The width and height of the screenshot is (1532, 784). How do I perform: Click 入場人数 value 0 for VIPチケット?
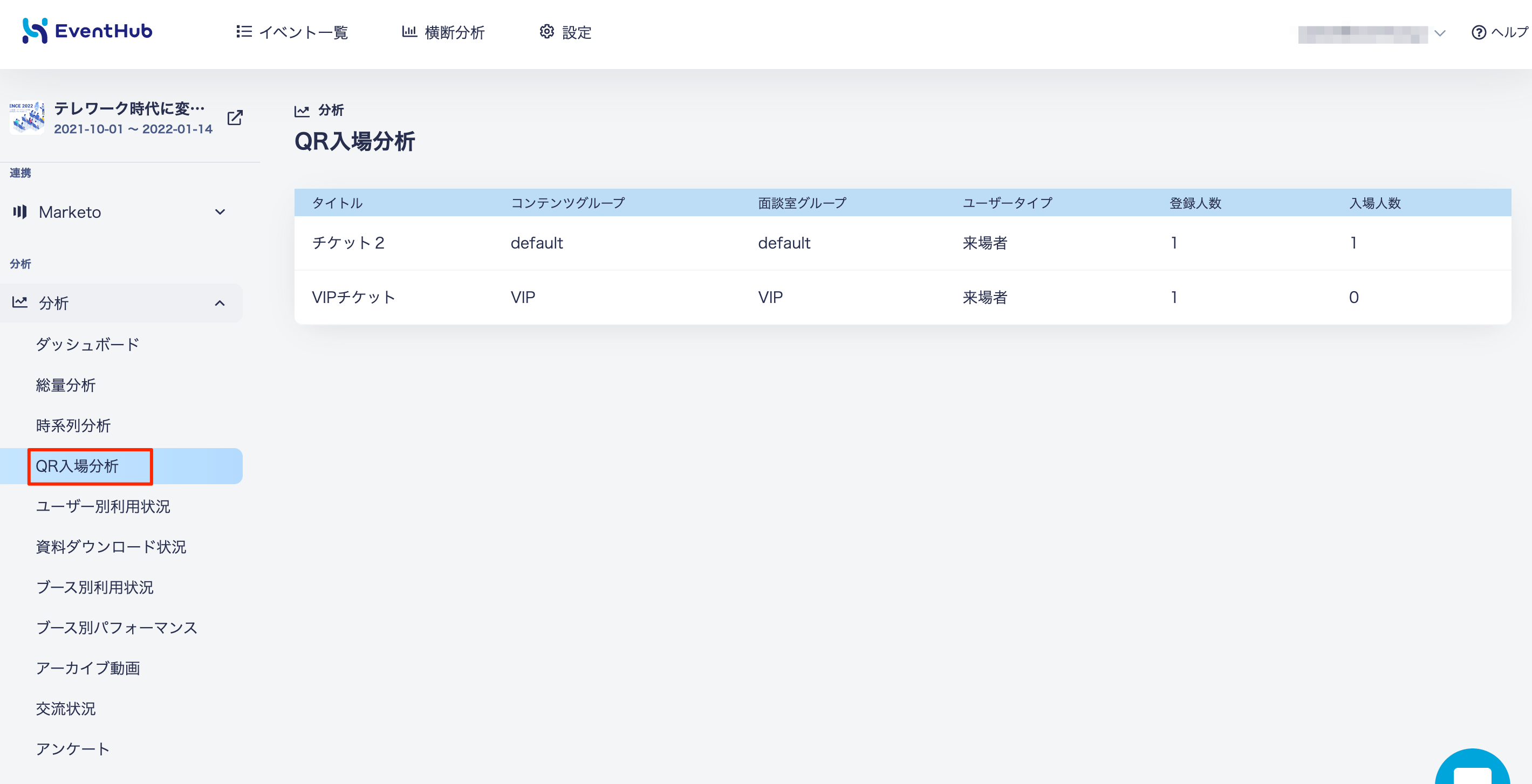pos(1353,297)
